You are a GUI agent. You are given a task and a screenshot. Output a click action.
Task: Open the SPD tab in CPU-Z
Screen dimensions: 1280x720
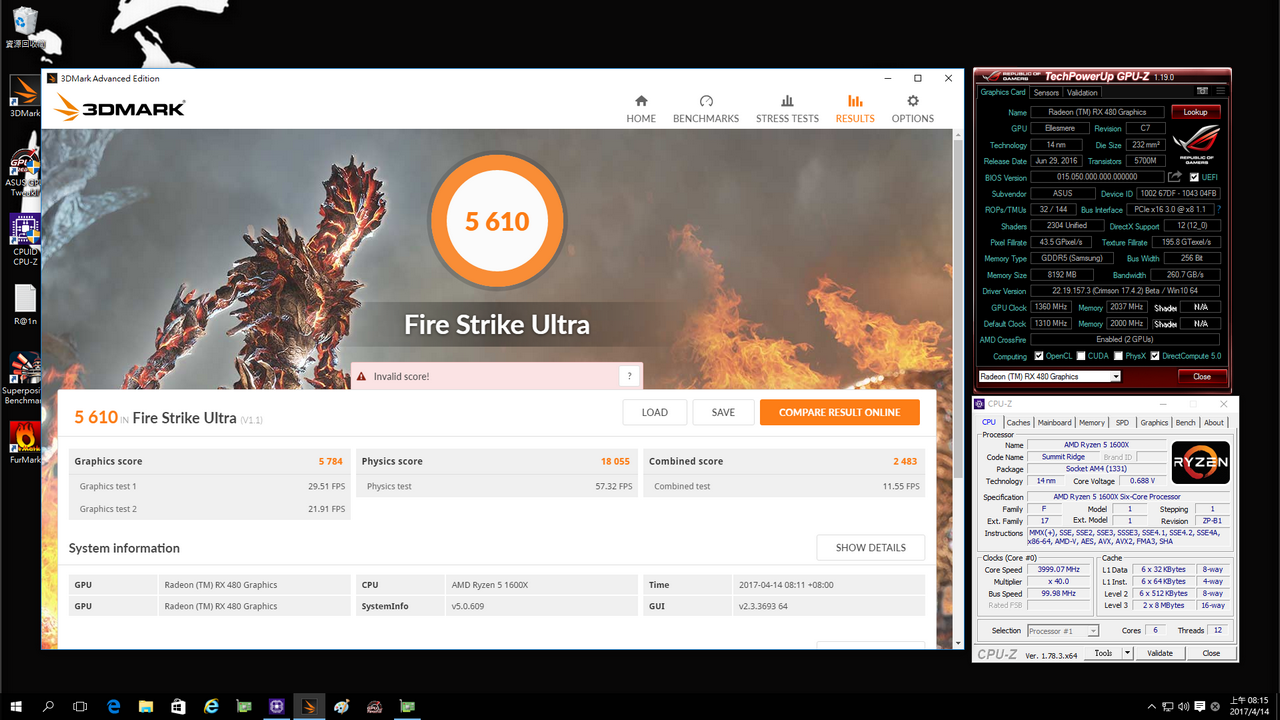(x=1122, y=423)
